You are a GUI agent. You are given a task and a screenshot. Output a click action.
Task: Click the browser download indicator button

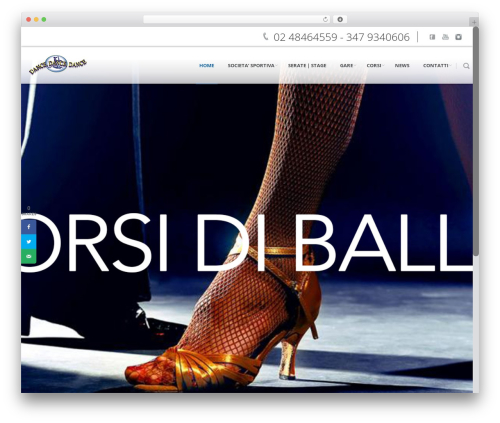[340, 20]
